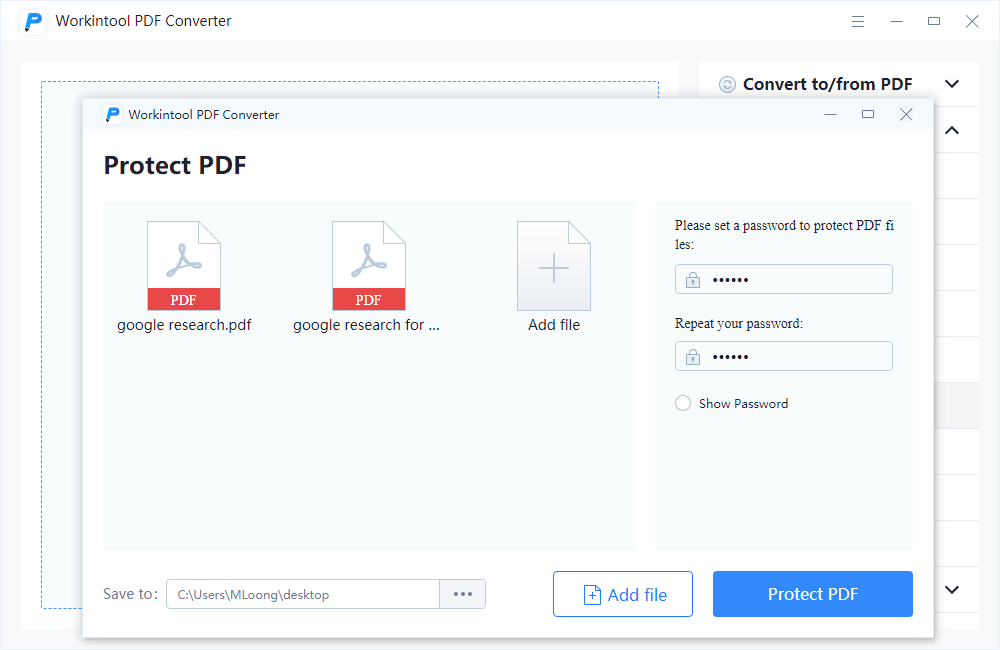The width and height of the screenshot is (1000, 650).
Task: Maximize the Protect PDF dialog
Action: (x=868, y=114)
